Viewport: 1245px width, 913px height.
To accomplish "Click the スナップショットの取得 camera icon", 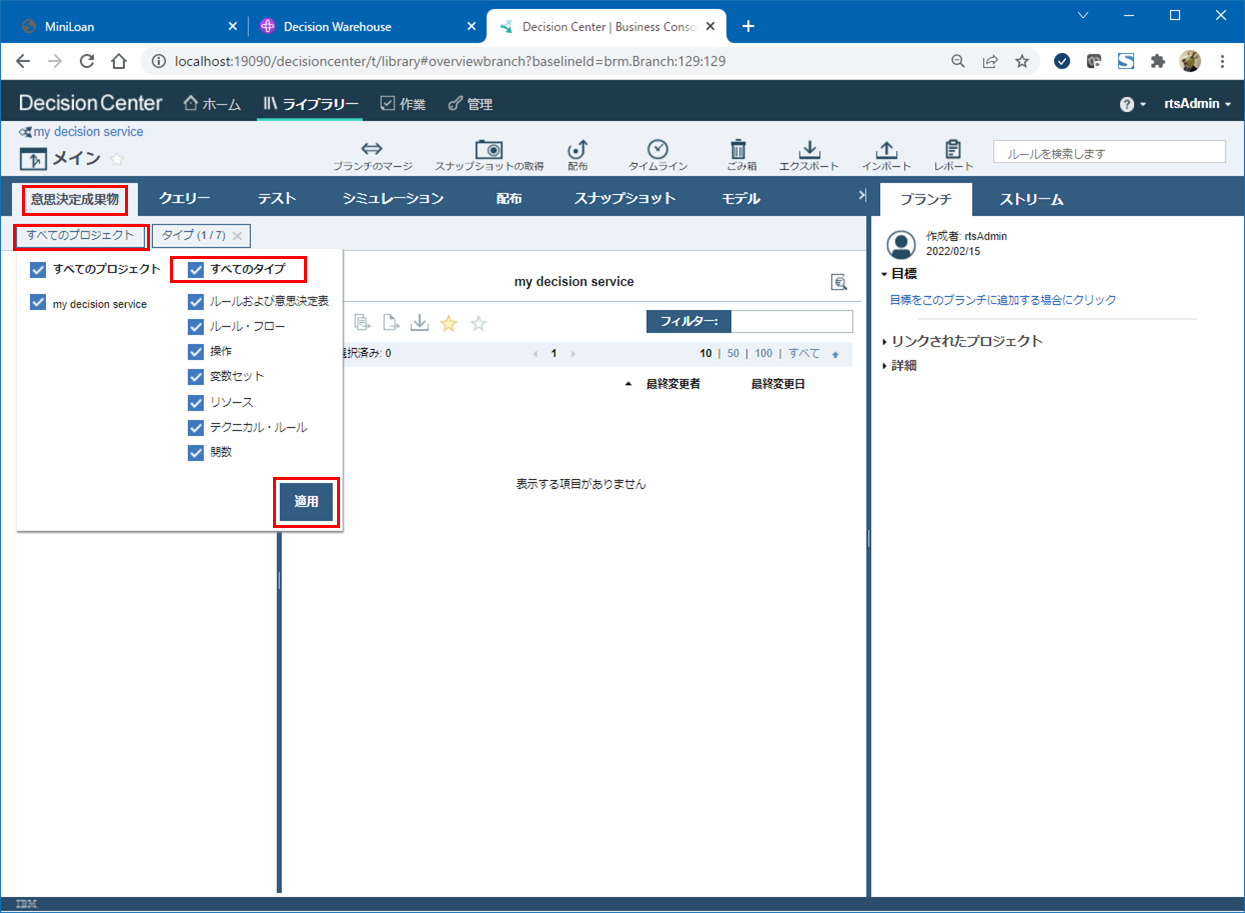I will coord(489,148).
